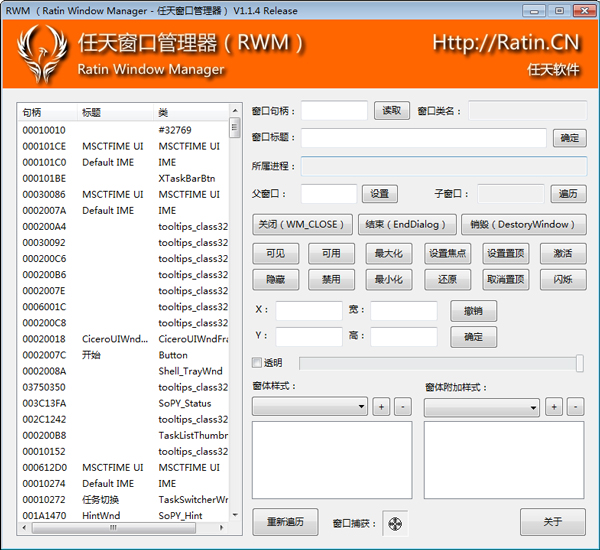
Task: Click the 可用 enable button
Action: (x=331, y=253)
